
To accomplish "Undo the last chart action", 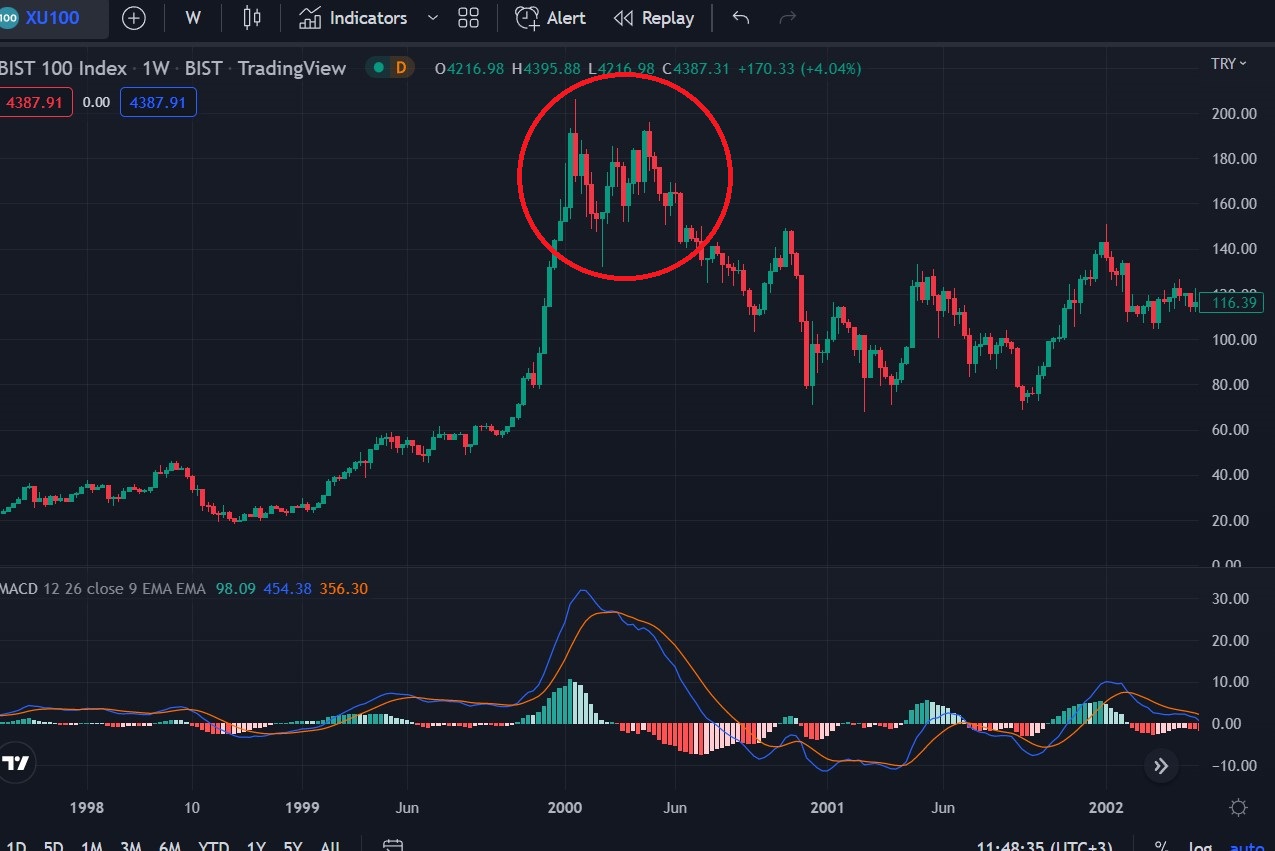I will pos(740,18).
